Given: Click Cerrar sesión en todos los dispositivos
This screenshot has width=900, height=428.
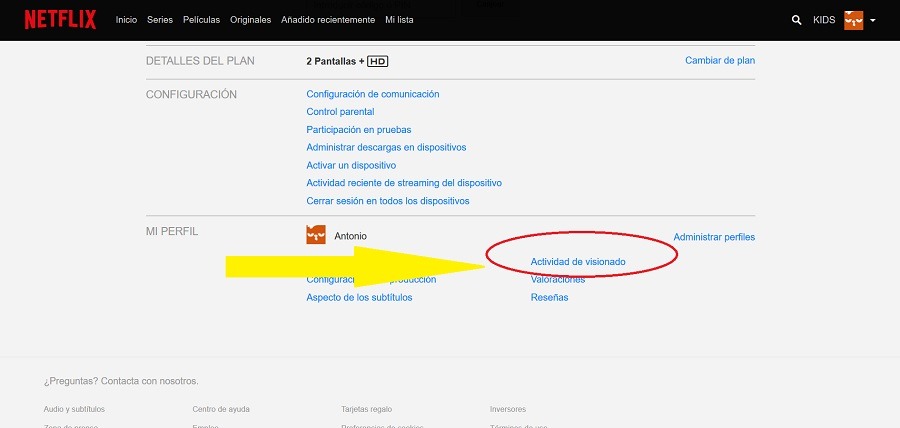Looking at the screenshot, I should pyautogui.click(x=388, y=201).
